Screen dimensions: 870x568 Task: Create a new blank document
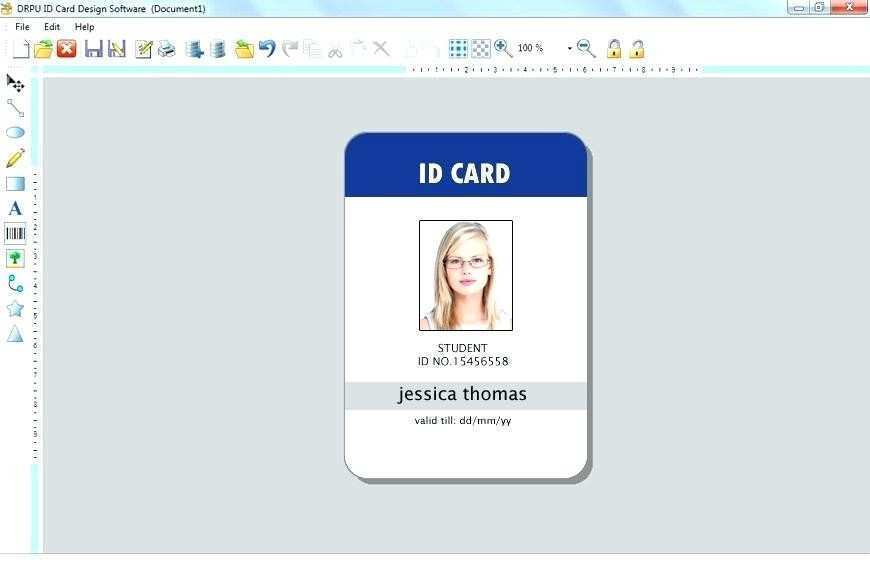coord(21,49)
